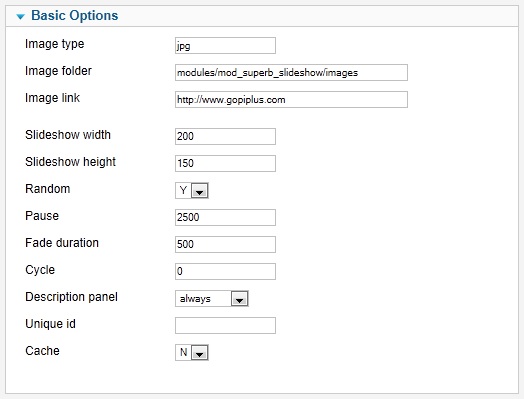Click the Slideshow height label
This screenshot has width=524, height=399.
pos(71,162)
